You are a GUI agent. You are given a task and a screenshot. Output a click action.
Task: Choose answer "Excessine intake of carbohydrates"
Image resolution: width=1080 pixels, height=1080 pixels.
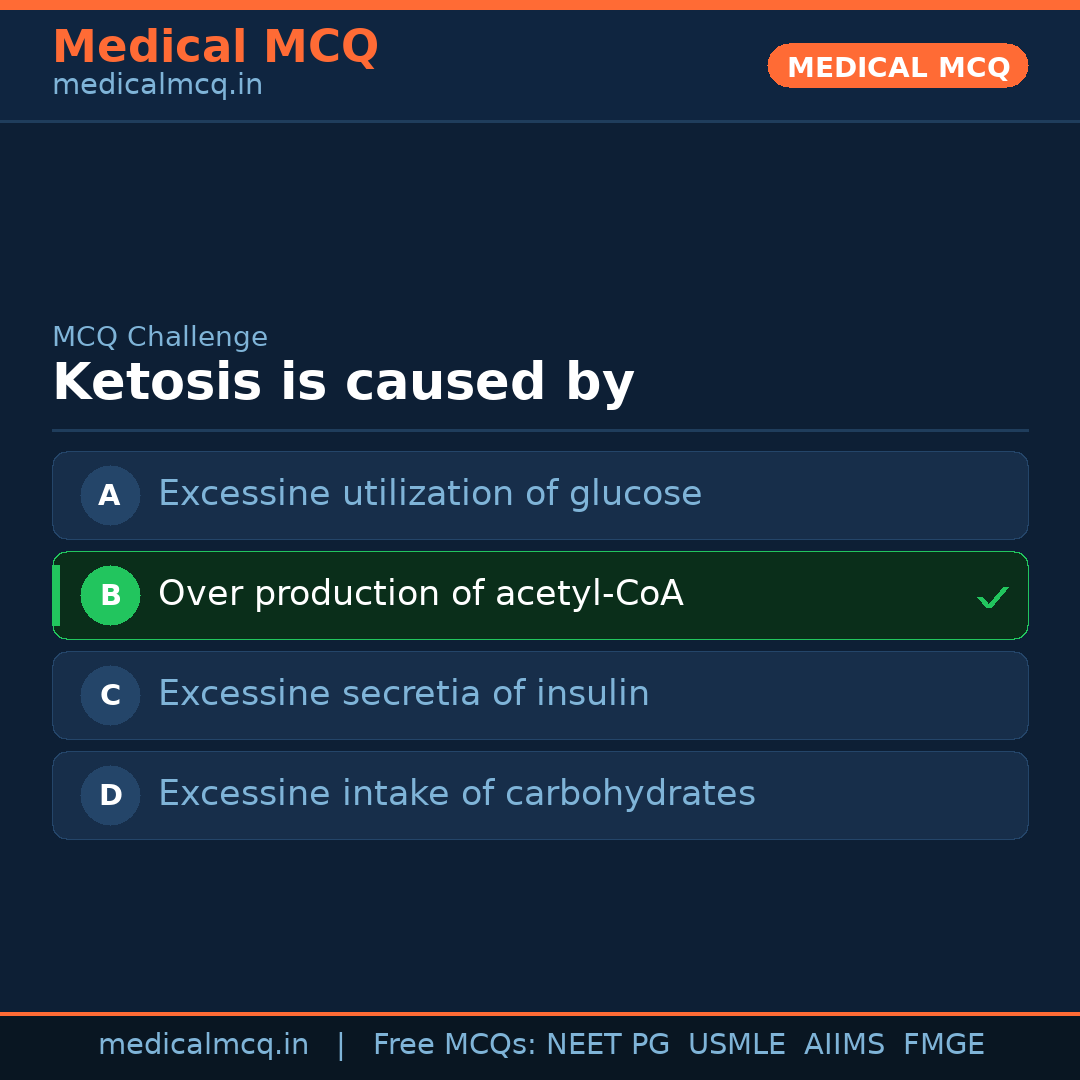(457, 794)
